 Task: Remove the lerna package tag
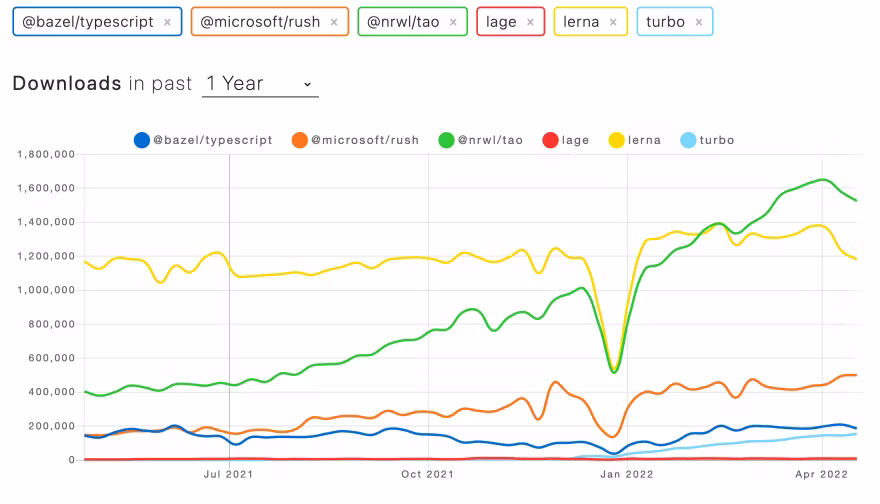[x=612, y=22]
